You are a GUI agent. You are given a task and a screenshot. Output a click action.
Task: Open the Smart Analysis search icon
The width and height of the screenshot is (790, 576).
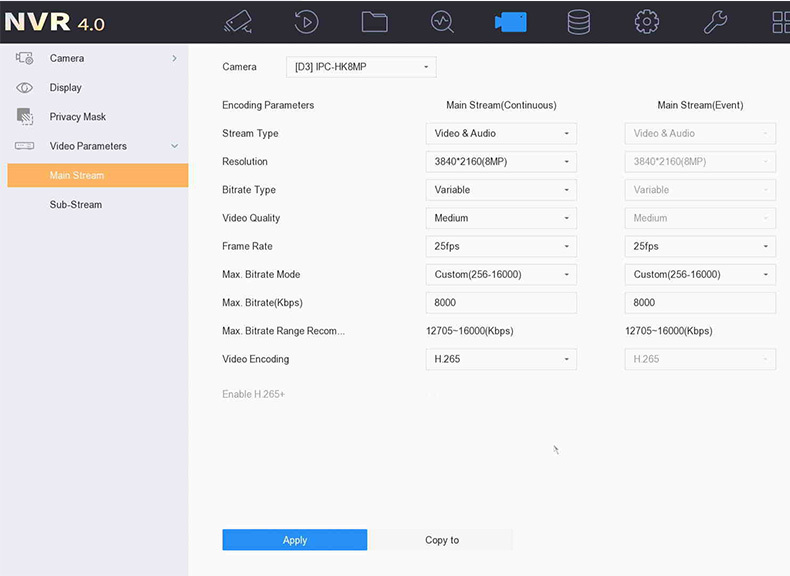(442, 22)
